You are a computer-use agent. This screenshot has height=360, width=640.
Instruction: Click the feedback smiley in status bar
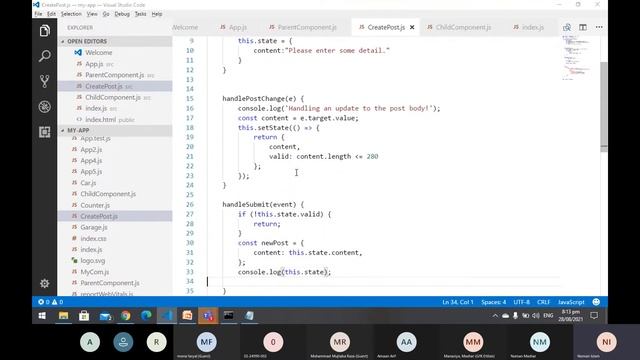click(596, 302)
